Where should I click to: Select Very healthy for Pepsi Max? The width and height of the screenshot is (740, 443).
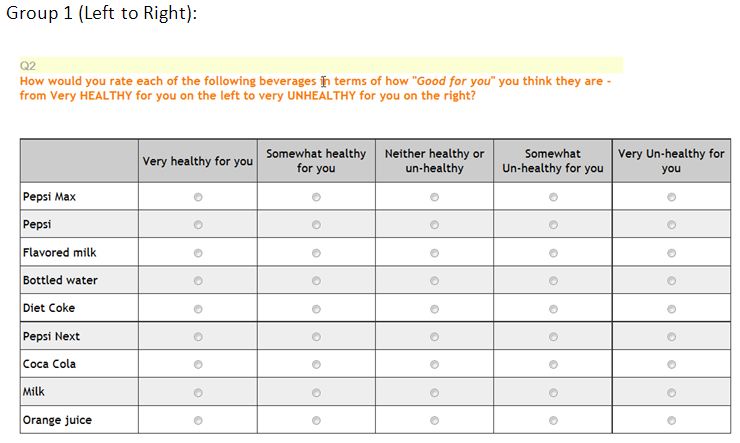198,197
